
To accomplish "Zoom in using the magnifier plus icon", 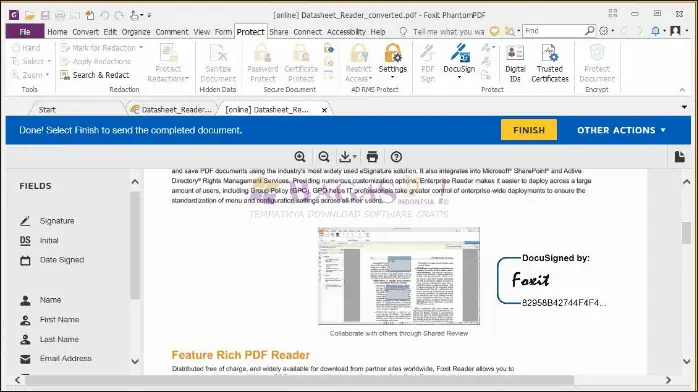I will (300, 157).
